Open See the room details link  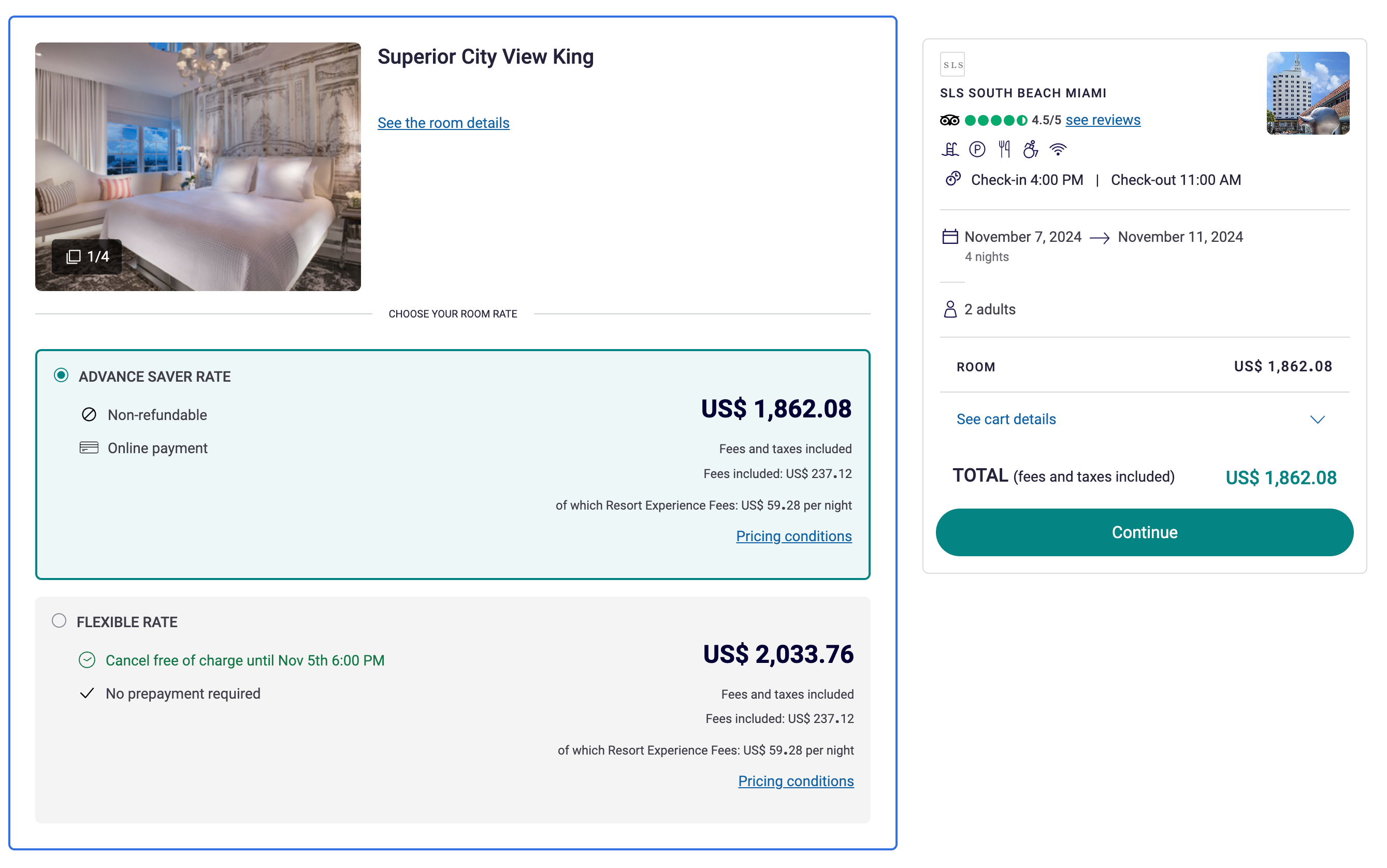443,123
